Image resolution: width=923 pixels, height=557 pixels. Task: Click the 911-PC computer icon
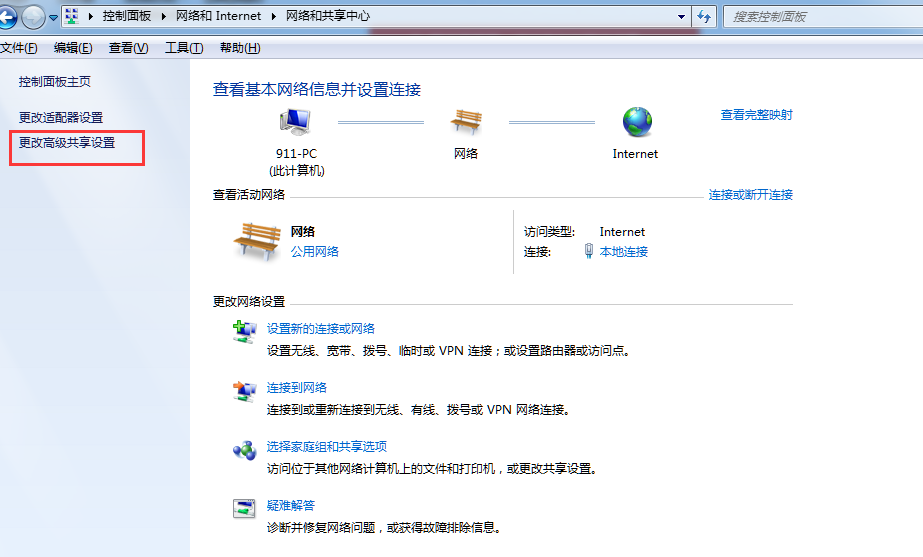tap(295, 122)
